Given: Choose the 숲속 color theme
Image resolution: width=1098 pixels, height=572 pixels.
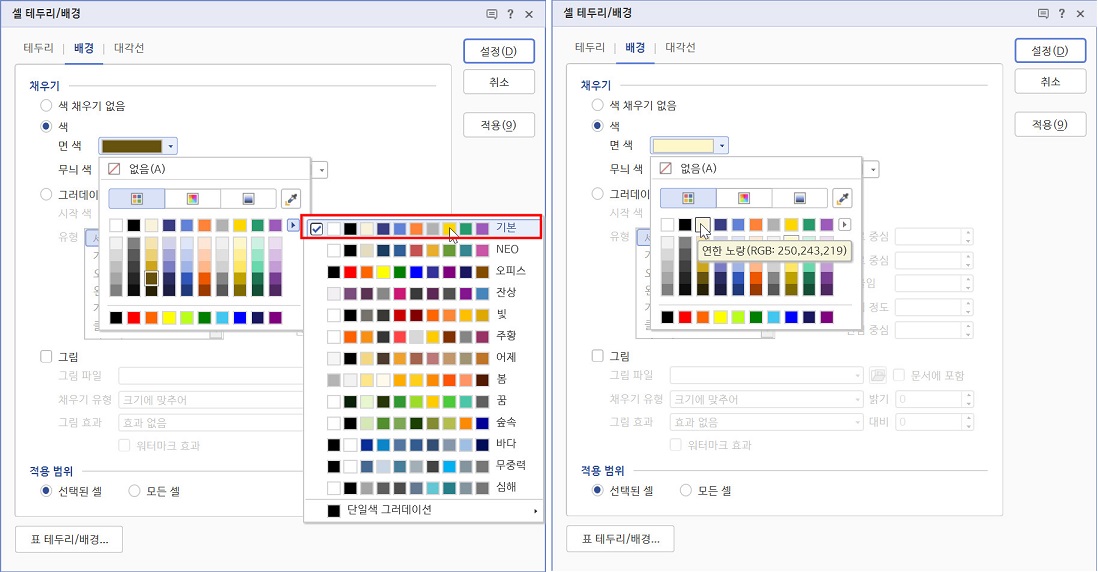Looking at the screenshot, I should [x=424, y=422].
